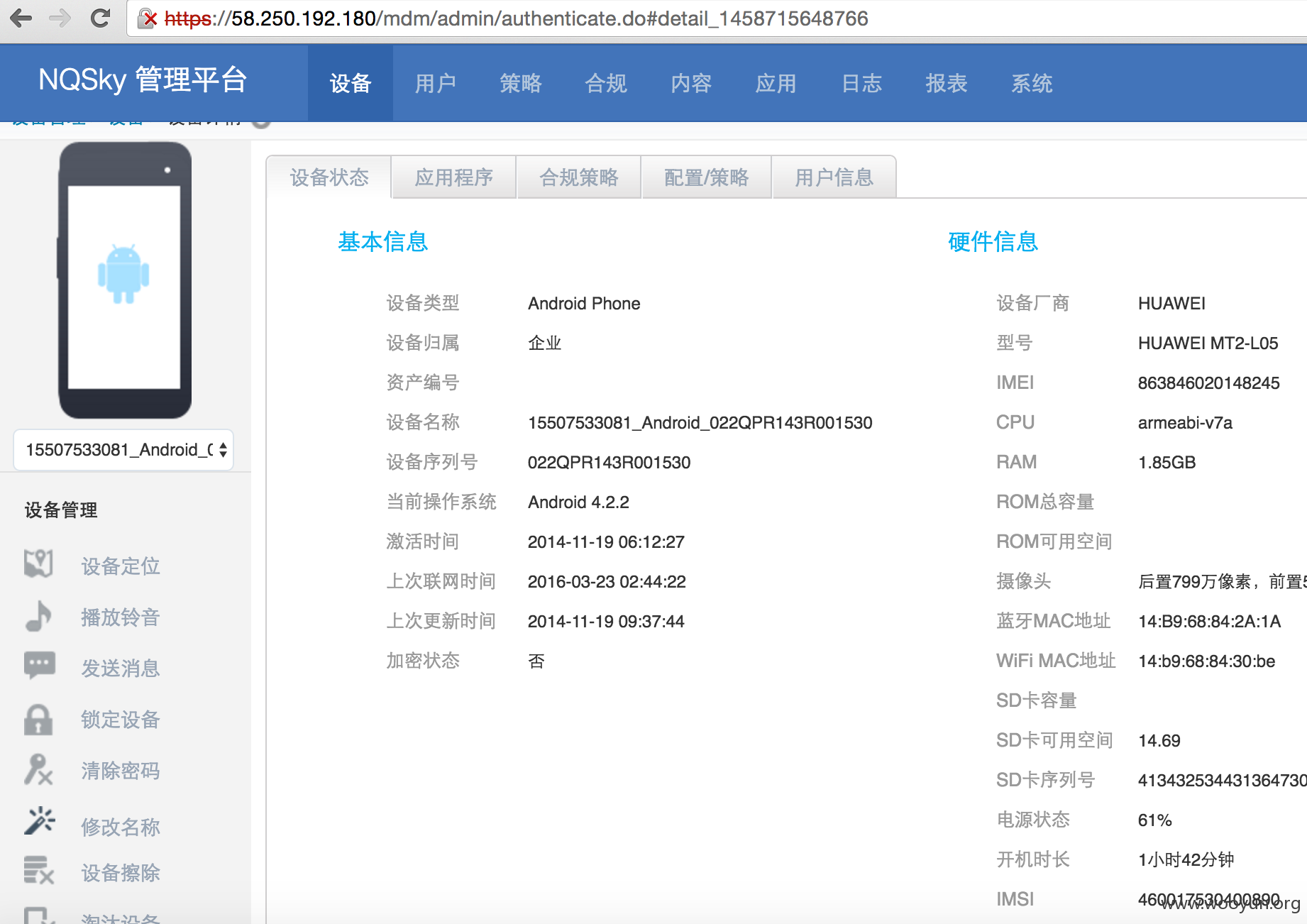
Task: Click the last online time 2016-03-23 02:44:22
Action: click(x=607, y=582)
